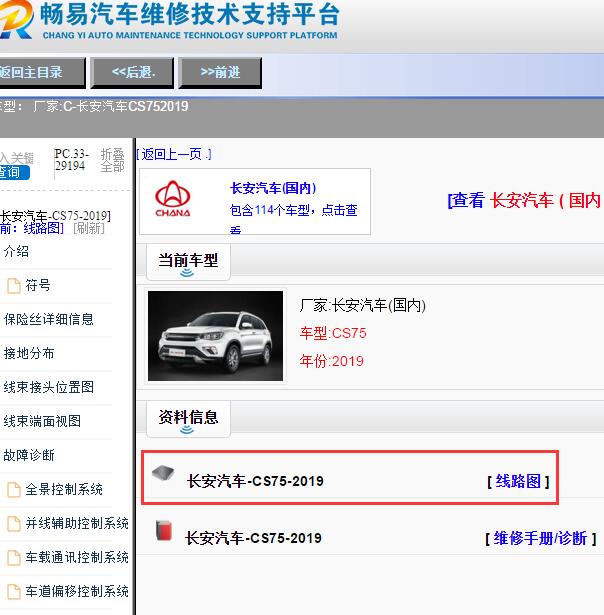Click PC.33-29194 text in sidebar

[x=72, y=160]
